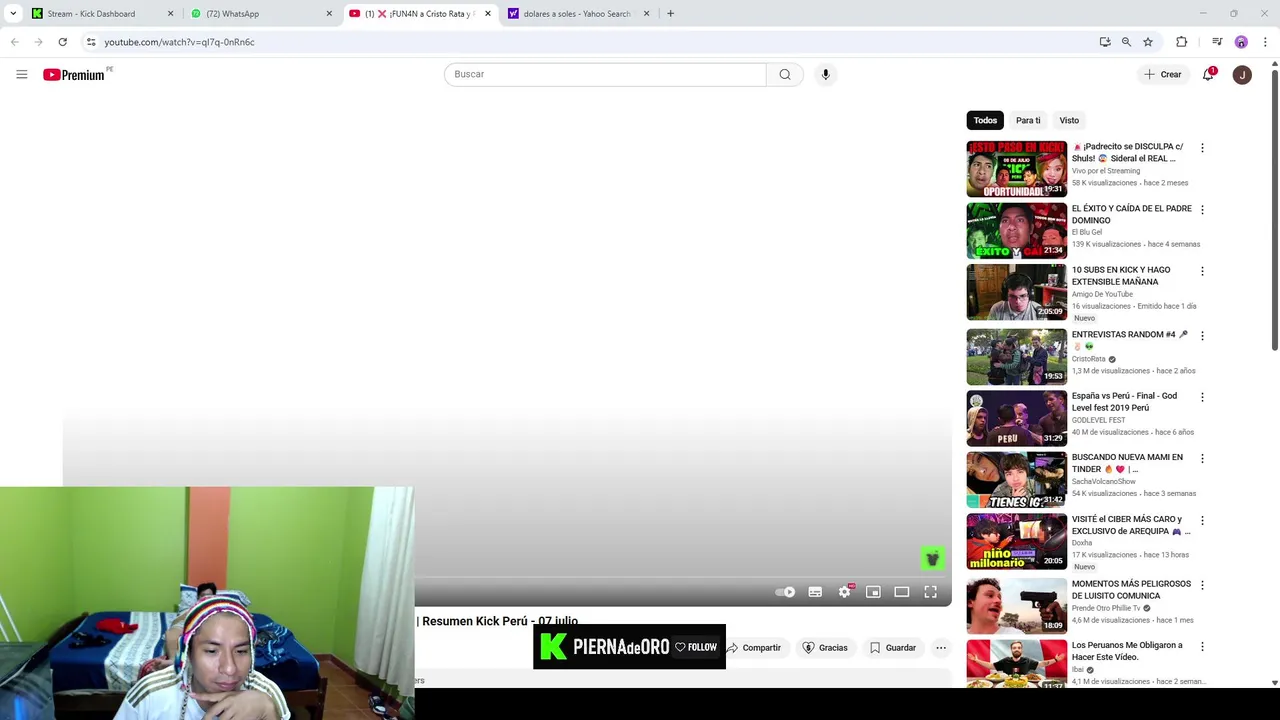Open 10 SUBS EN KICK video thumbnail

pos(1016,292)
